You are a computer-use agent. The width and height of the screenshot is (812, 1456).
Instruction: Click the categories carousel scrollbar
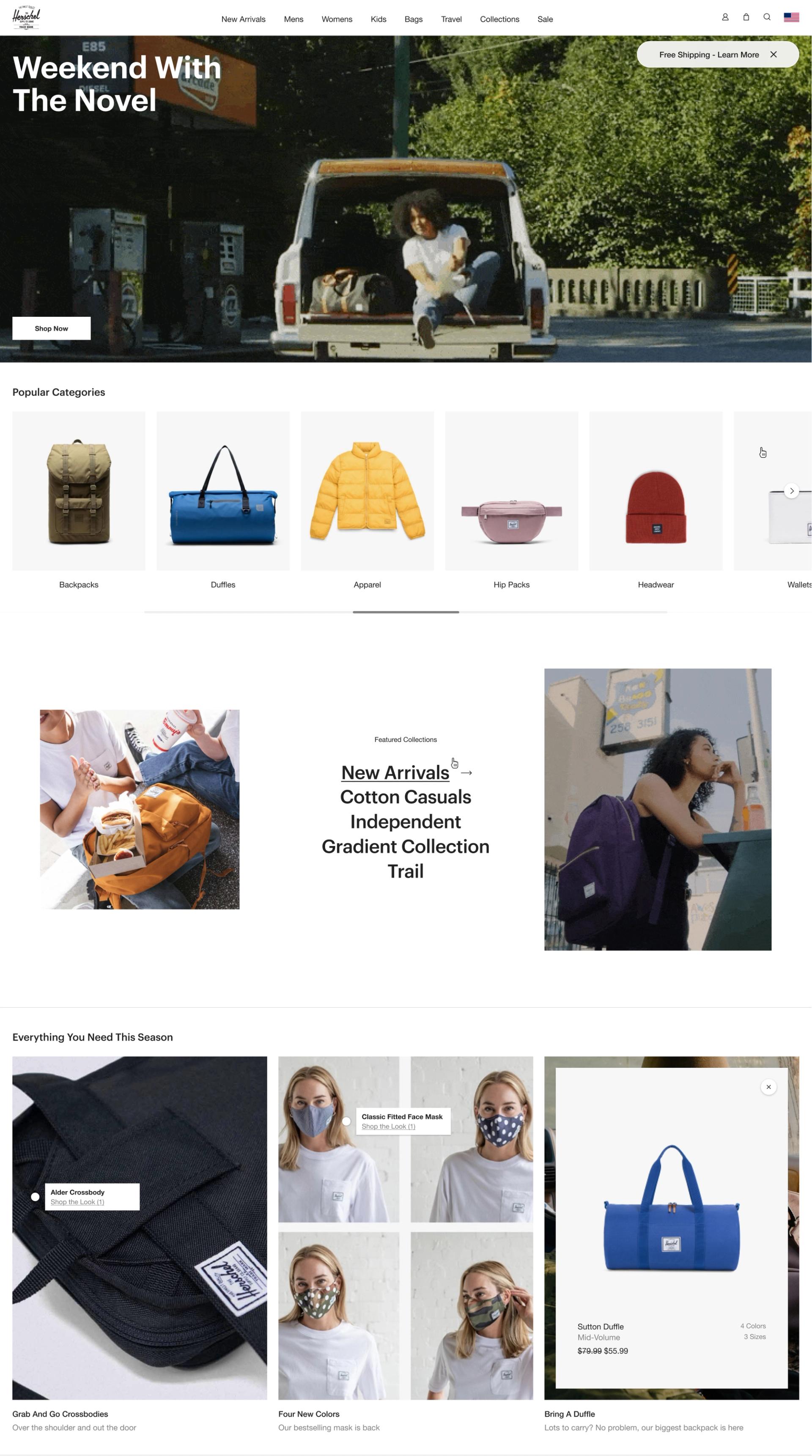406,612
